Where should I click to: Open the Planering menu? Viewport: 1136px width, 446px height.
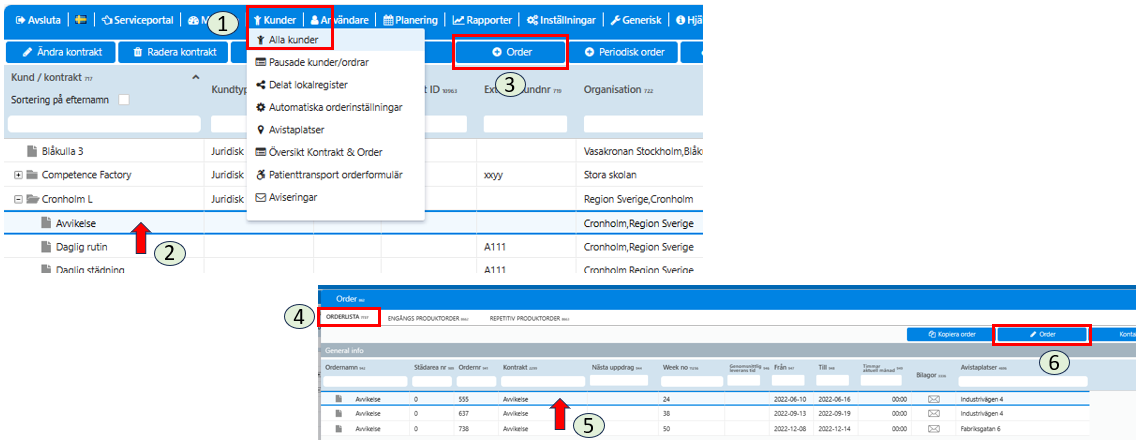click(x=411, y=20)
